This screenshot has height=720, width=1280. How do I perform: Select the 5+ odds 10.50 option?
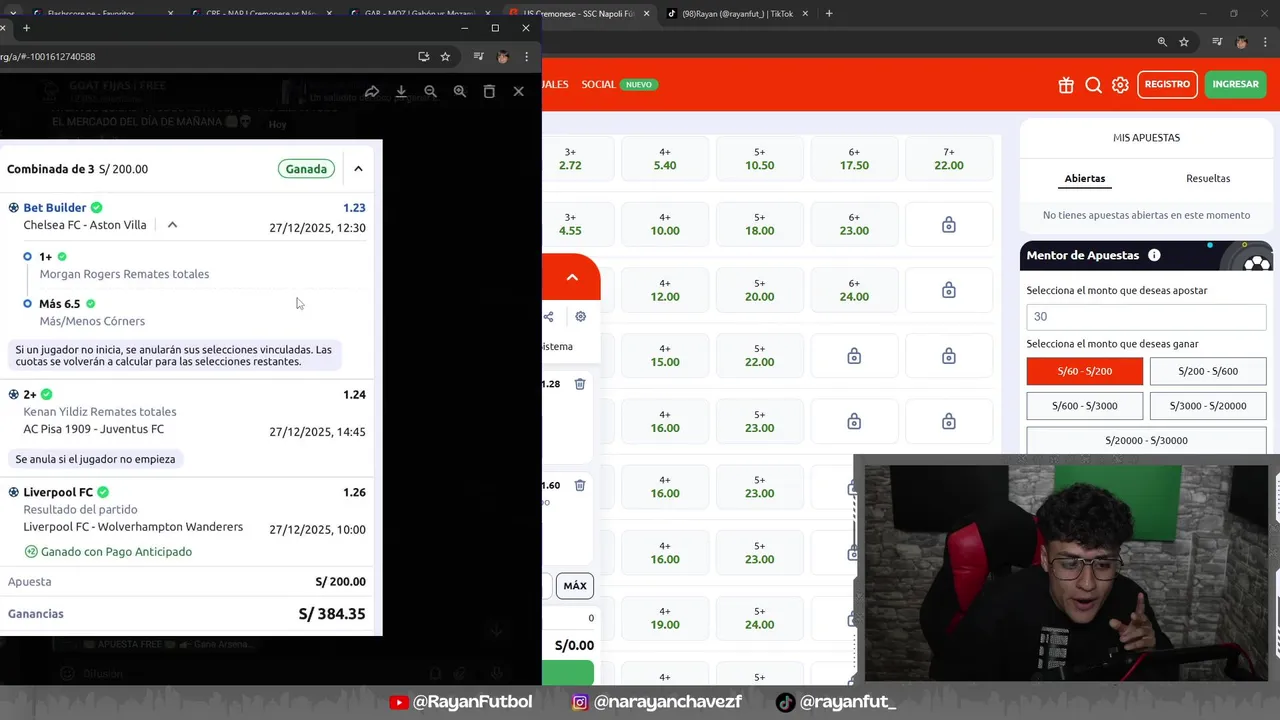tap(759, 159)
